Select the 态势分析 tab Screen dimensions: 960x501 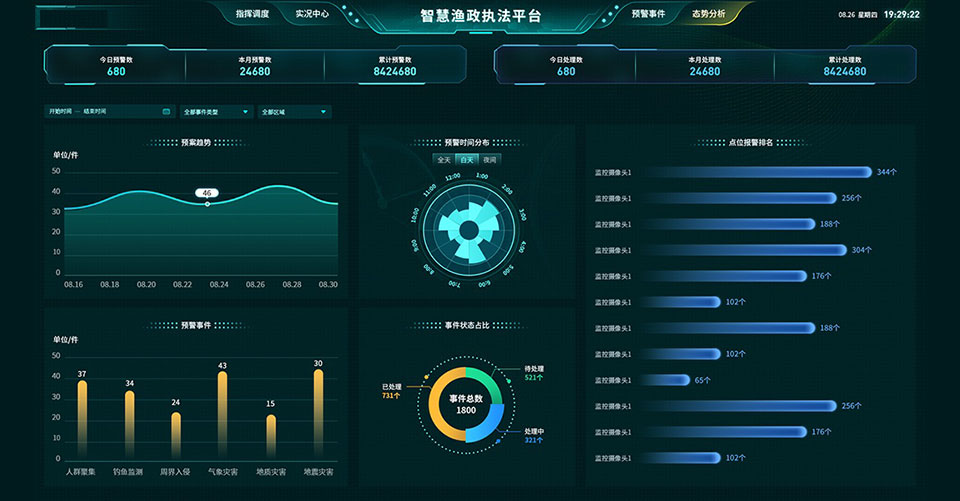click(708, 15)
